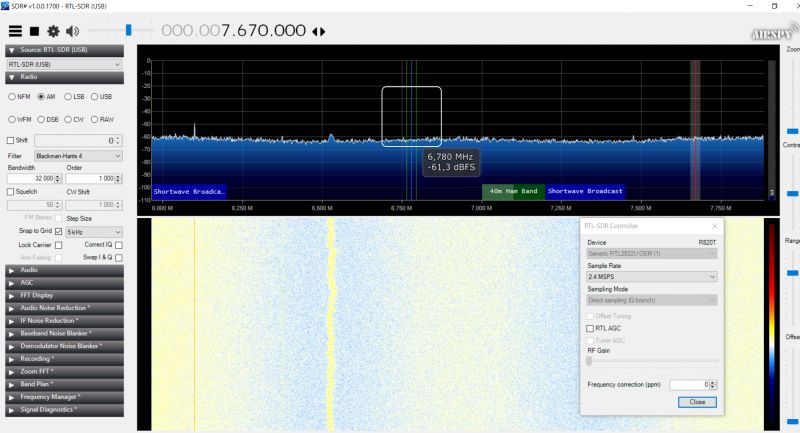Expand the Demodulator Noise Blanker panel
This screenshot has height=433, width=800.
pos(64,346)
